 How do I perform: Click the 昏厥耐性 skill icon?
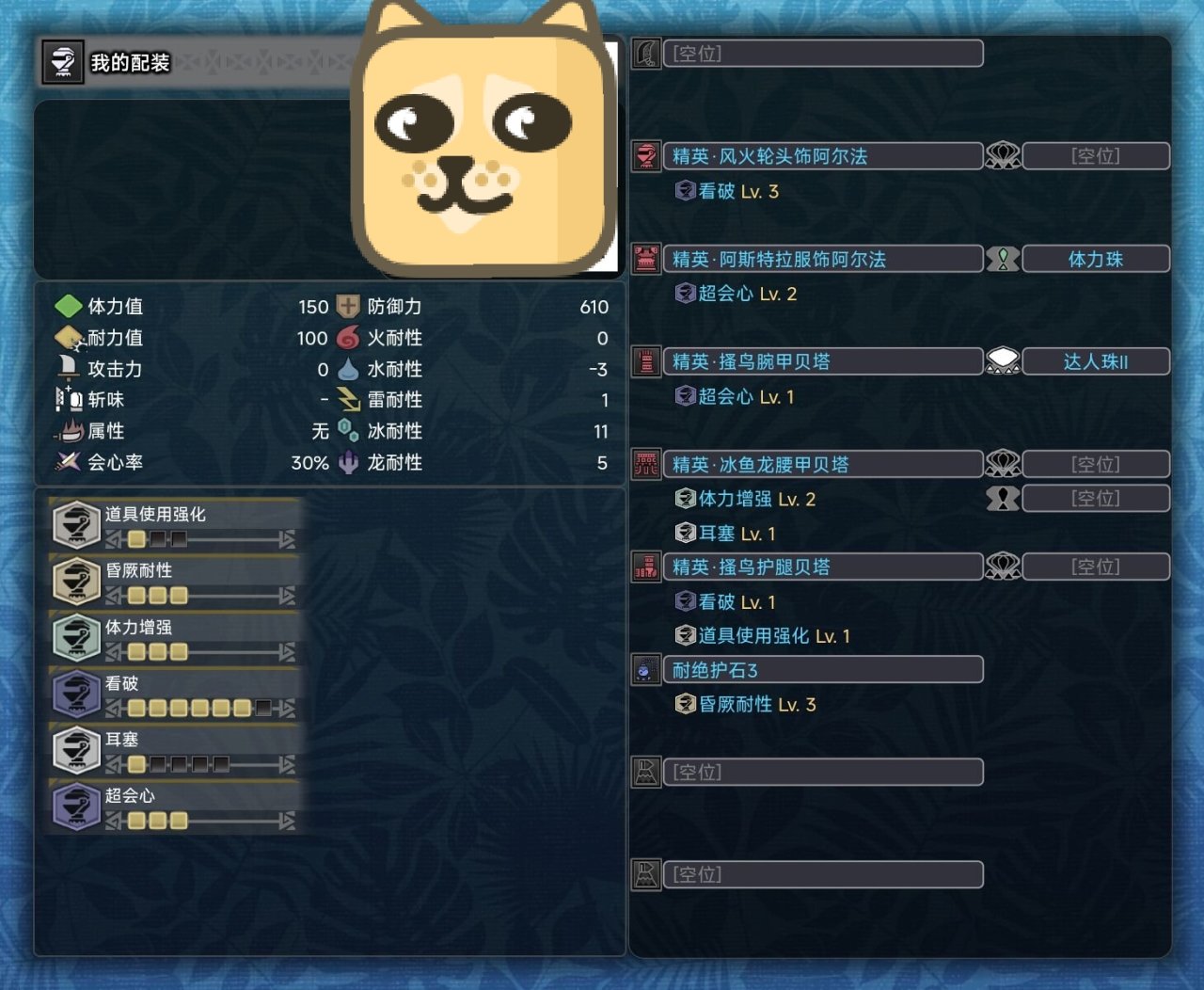(76, 581)
